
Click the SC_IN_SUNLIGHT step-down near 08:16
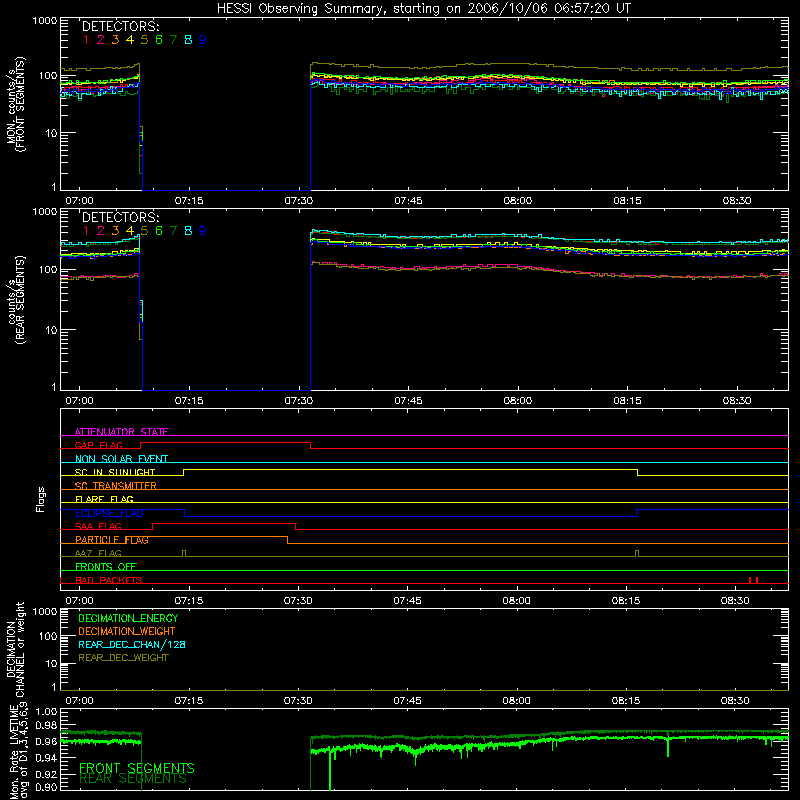pyautogui.click(x=638, y=472)
